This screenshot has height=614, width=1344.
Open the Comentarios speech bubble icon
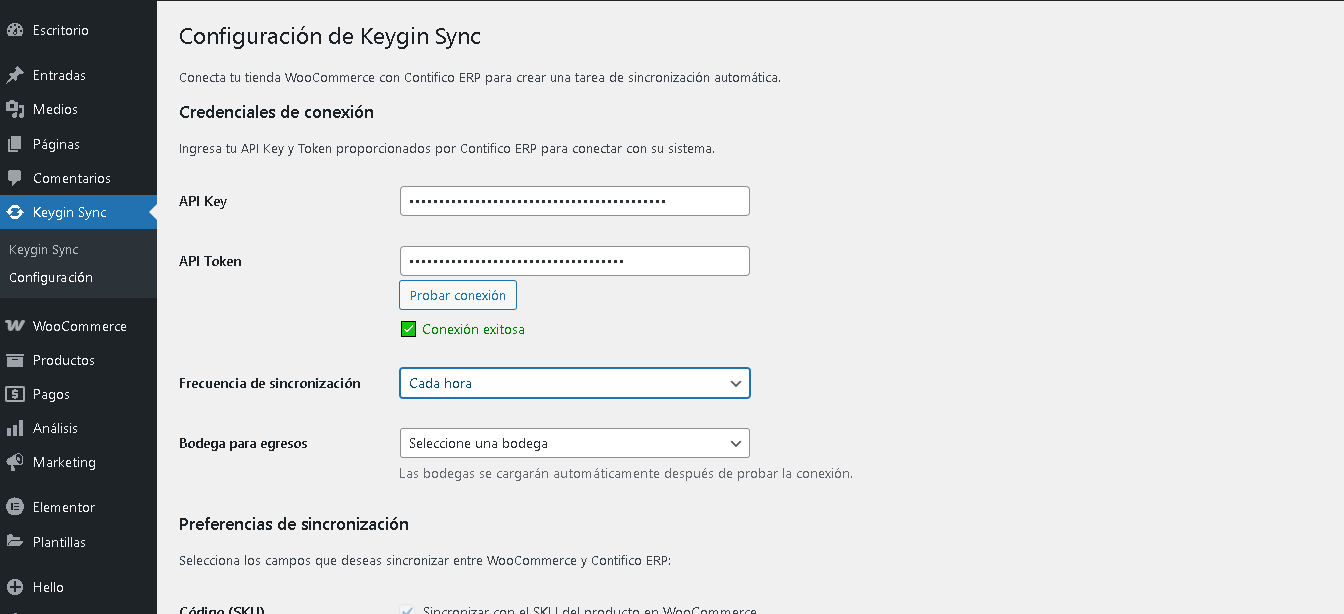point(16,177)
